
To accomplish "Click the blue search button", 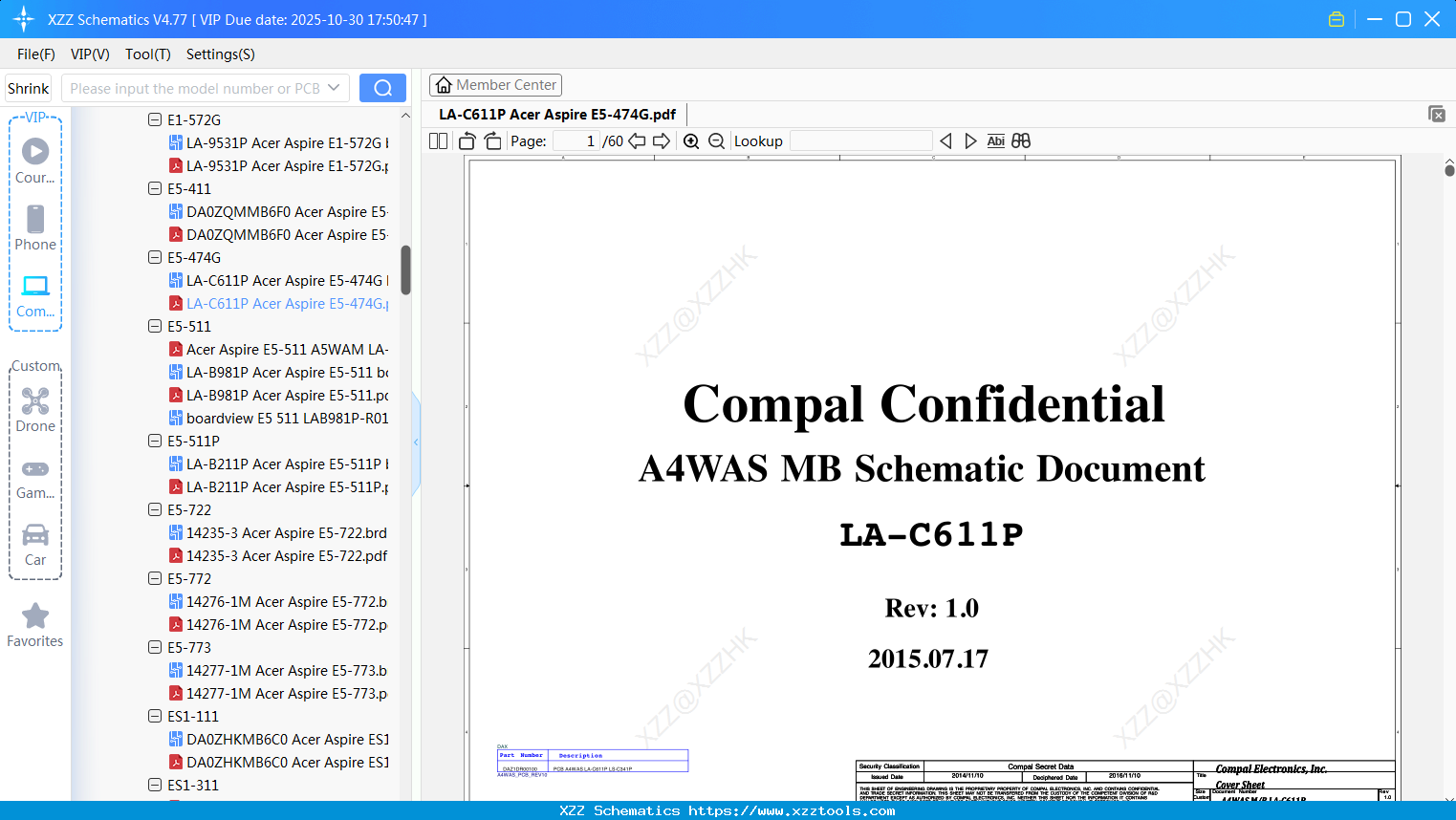I will pyautogui.click(x=382, y=88).
